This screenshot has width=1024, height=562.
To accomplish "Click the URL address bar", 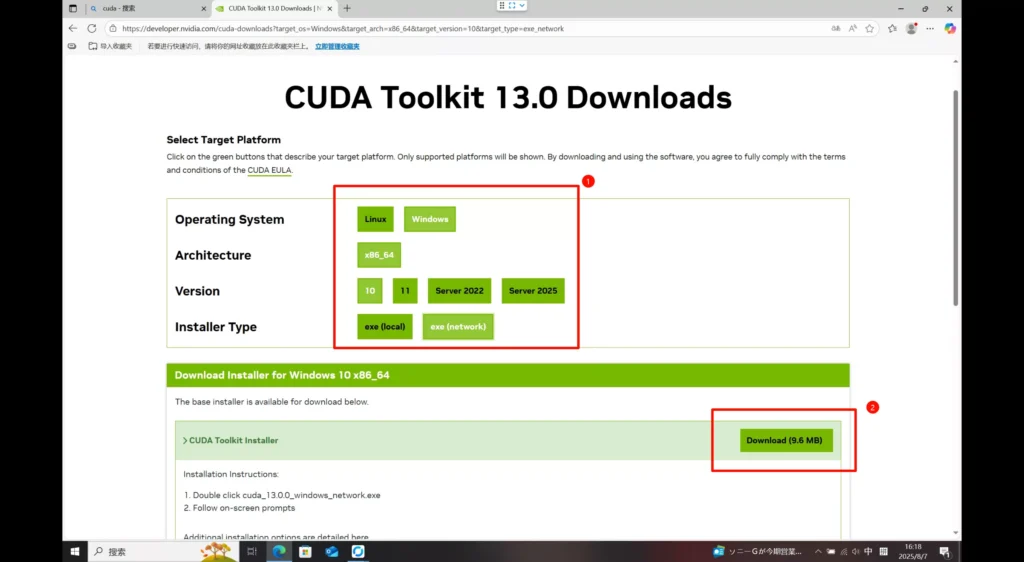I will pos(450,29).
